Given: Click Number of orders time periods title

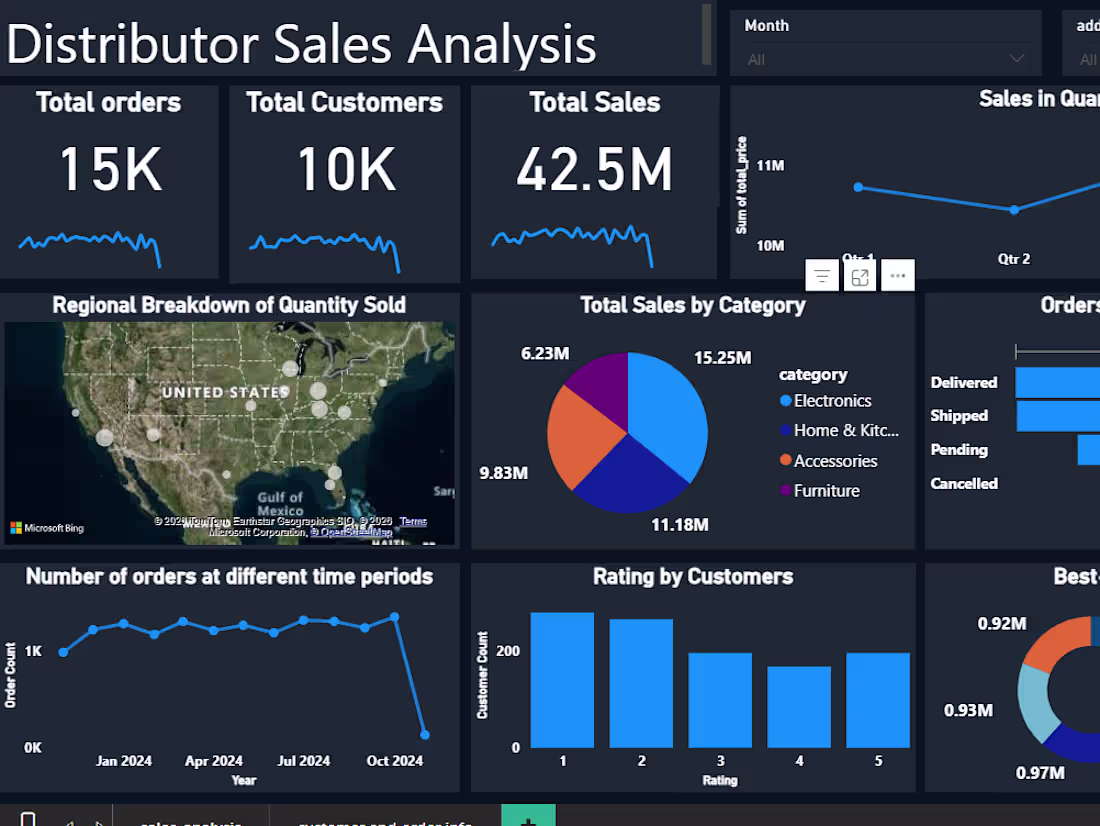Looking at the screenshot, I should pos(229,577).
